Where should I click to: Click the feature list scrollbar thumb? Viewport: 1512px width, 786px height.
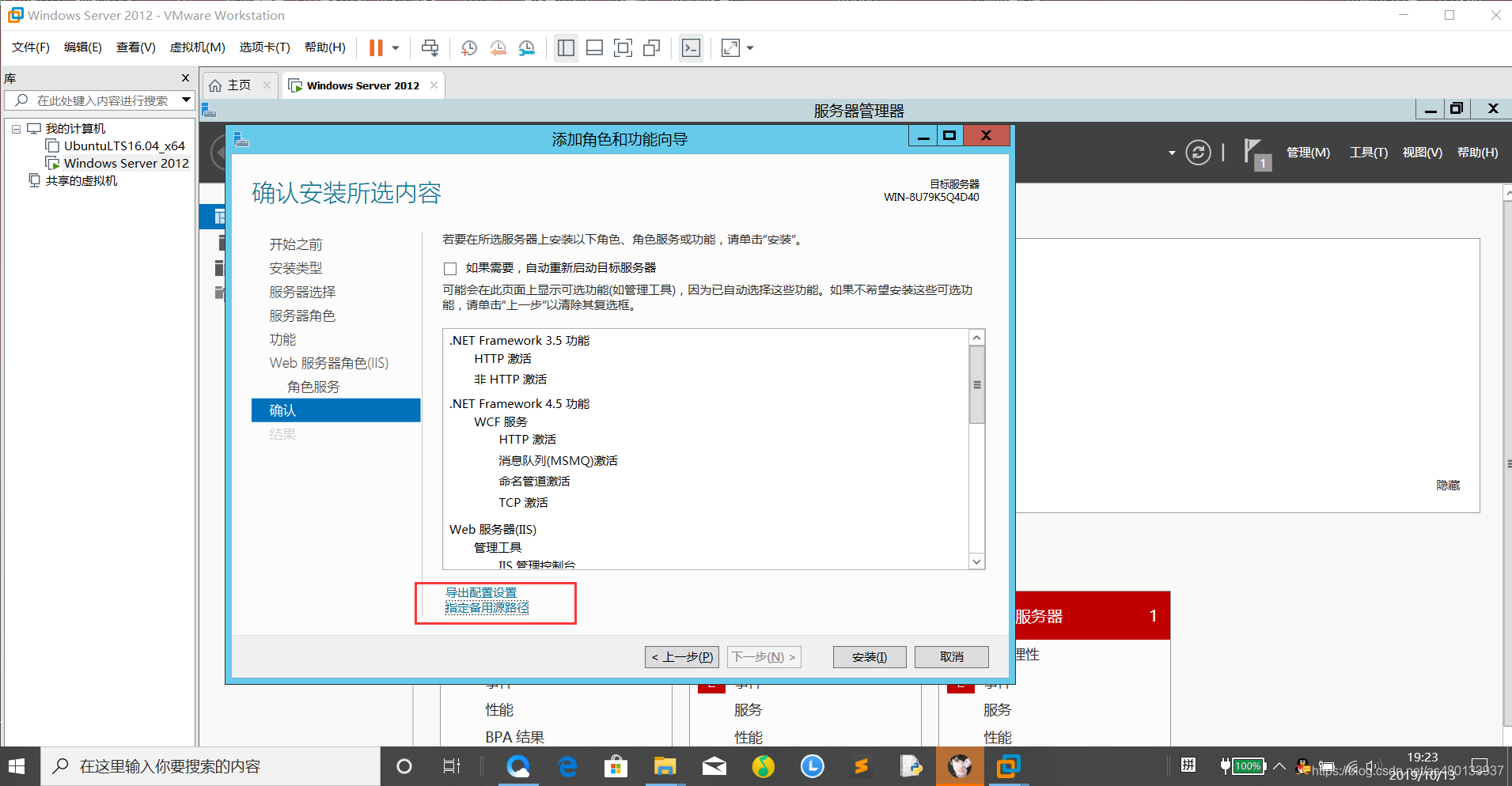(977, 384)
